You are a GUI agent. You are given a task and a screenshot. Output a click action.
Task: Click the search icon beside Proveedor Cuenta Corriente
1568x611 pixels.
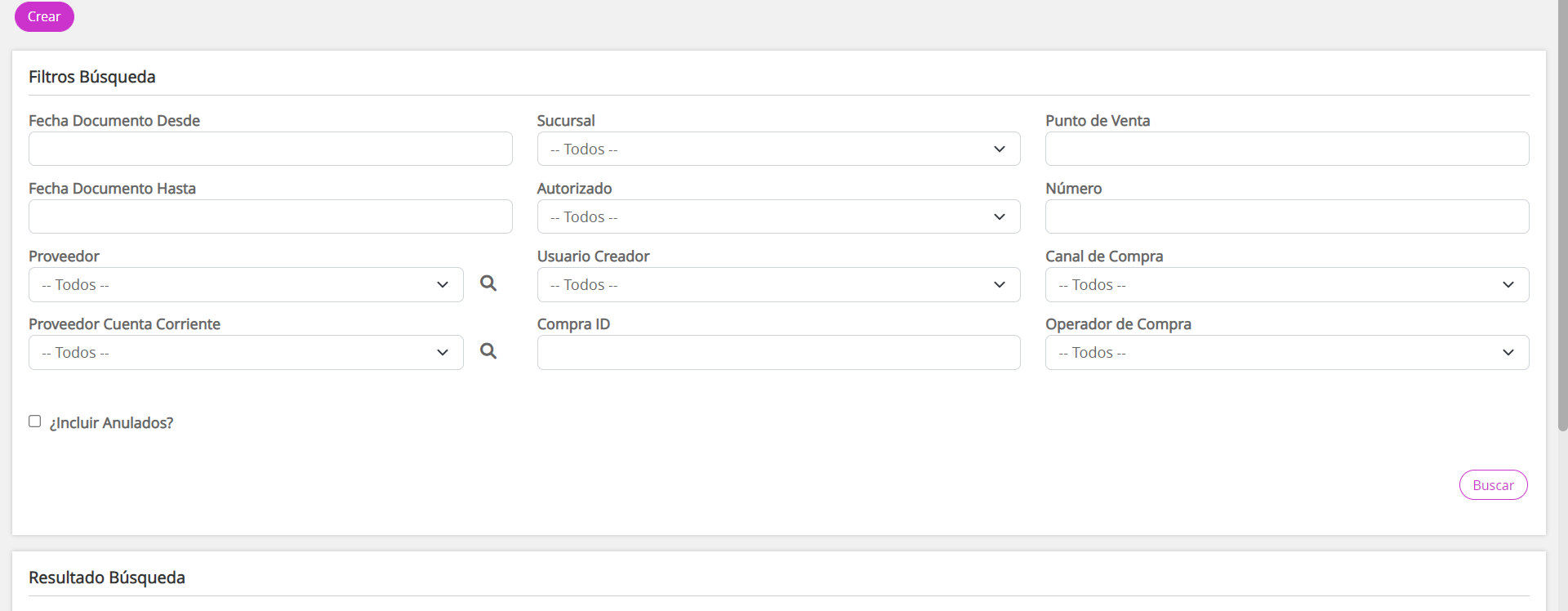click(488, 351)
